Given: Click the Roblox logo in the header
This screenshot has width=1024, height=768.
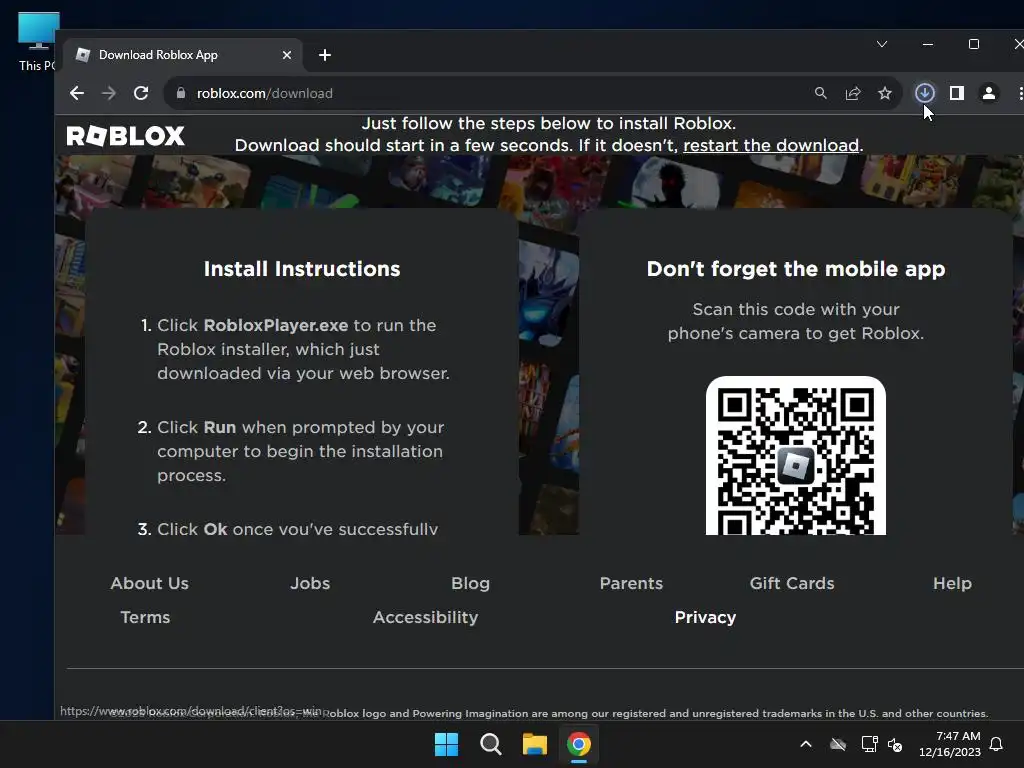Looking at the screenshot, I should 125,136.
